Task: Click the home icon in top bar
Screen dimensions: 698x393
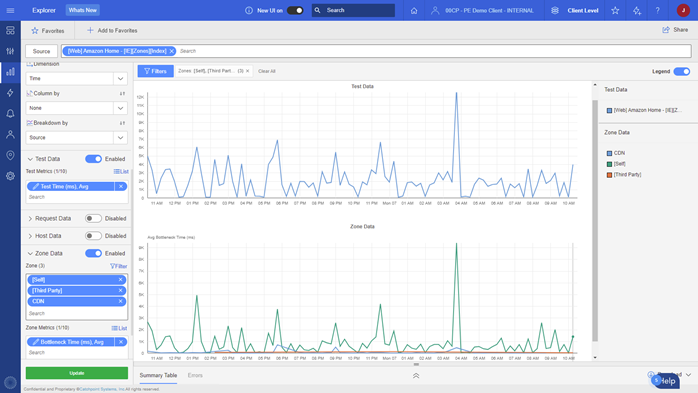Action: 414,10
